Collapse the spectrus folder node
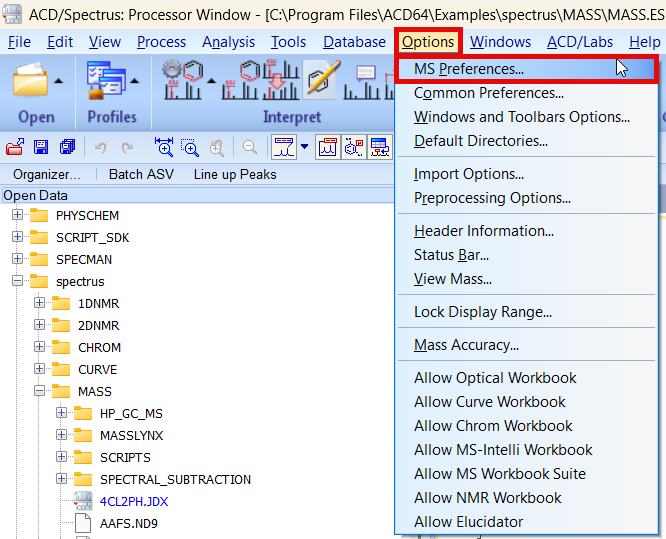Screen dimensions: 666x539 [17, 281]
